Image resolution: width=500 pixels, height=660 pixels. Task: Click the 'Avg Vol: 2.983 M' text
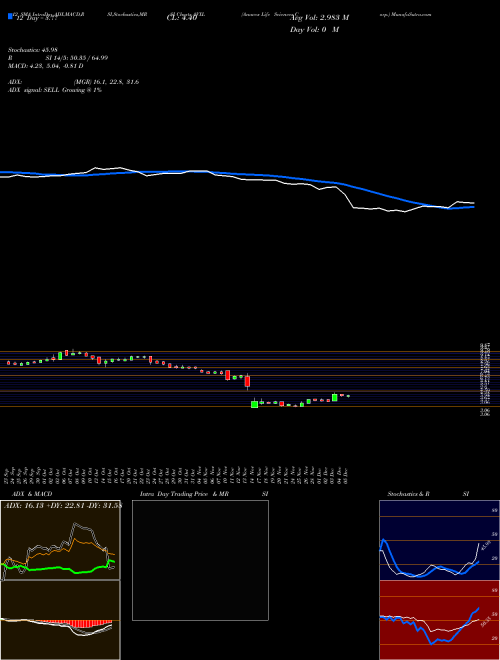point(319,18)
